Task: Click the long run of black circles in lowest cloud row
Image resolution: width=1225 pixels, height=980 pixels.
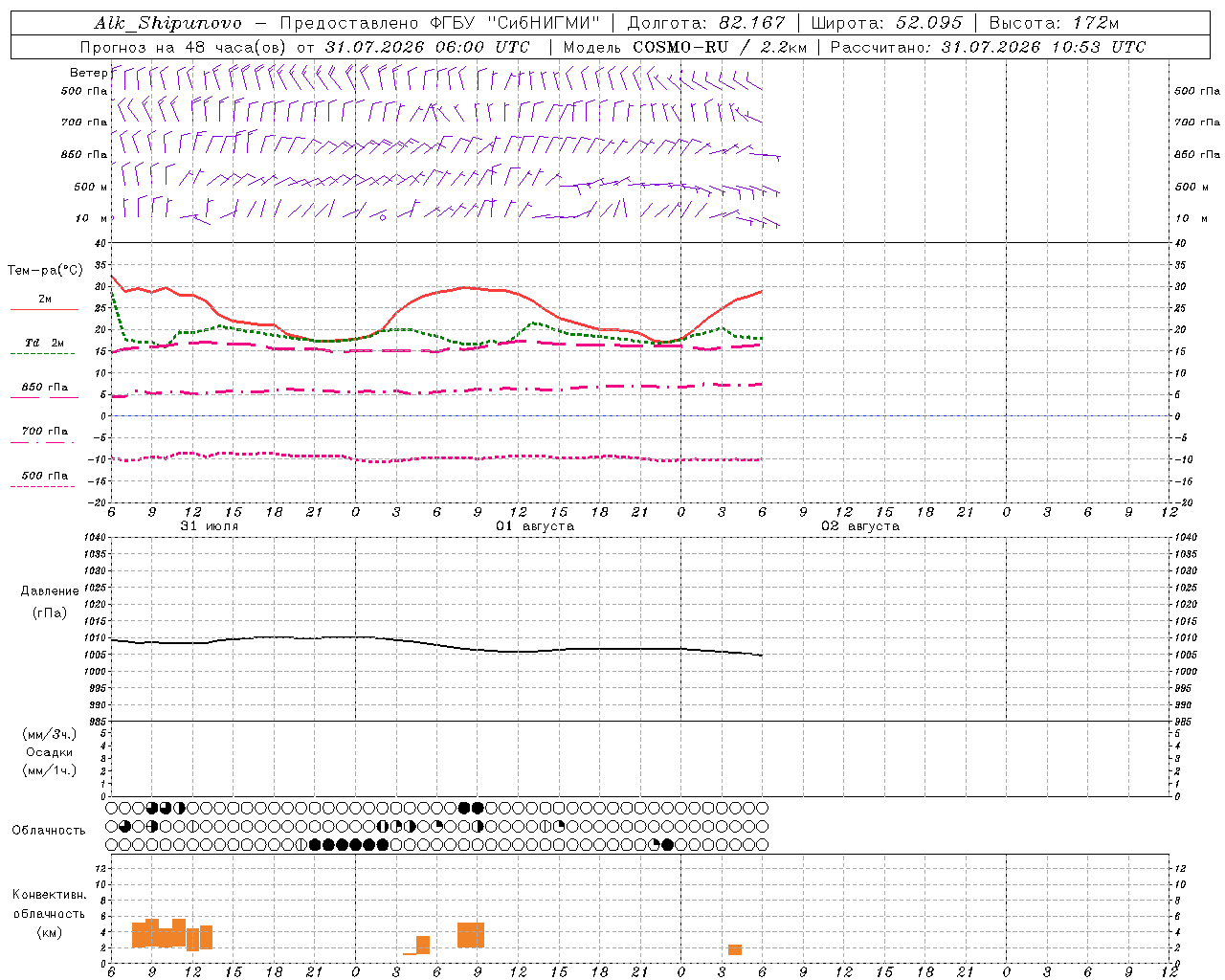Action: pos(349,845)
